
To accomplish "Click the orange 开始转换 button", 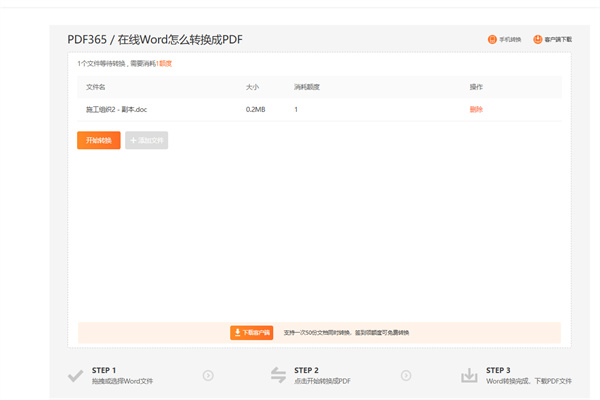I will 99,140.
